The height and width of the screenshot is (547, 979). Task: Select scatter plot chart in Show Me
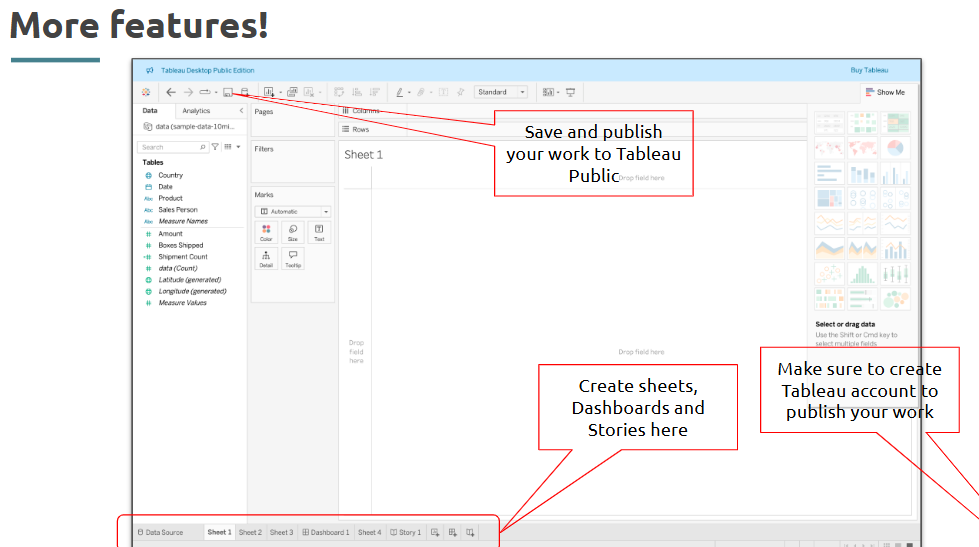(829, 274)
